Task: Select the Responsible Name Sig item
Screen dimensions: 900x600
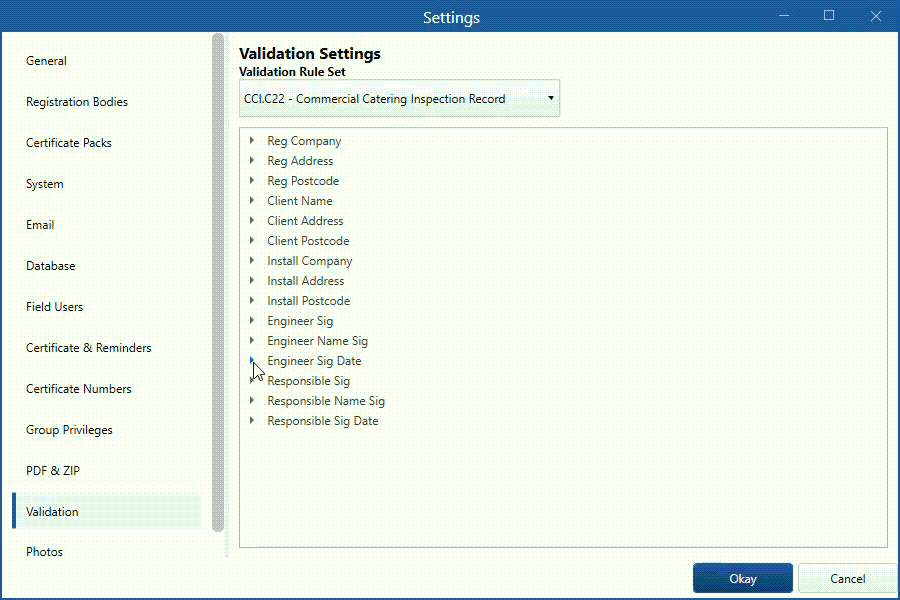Action: (325, 401)
